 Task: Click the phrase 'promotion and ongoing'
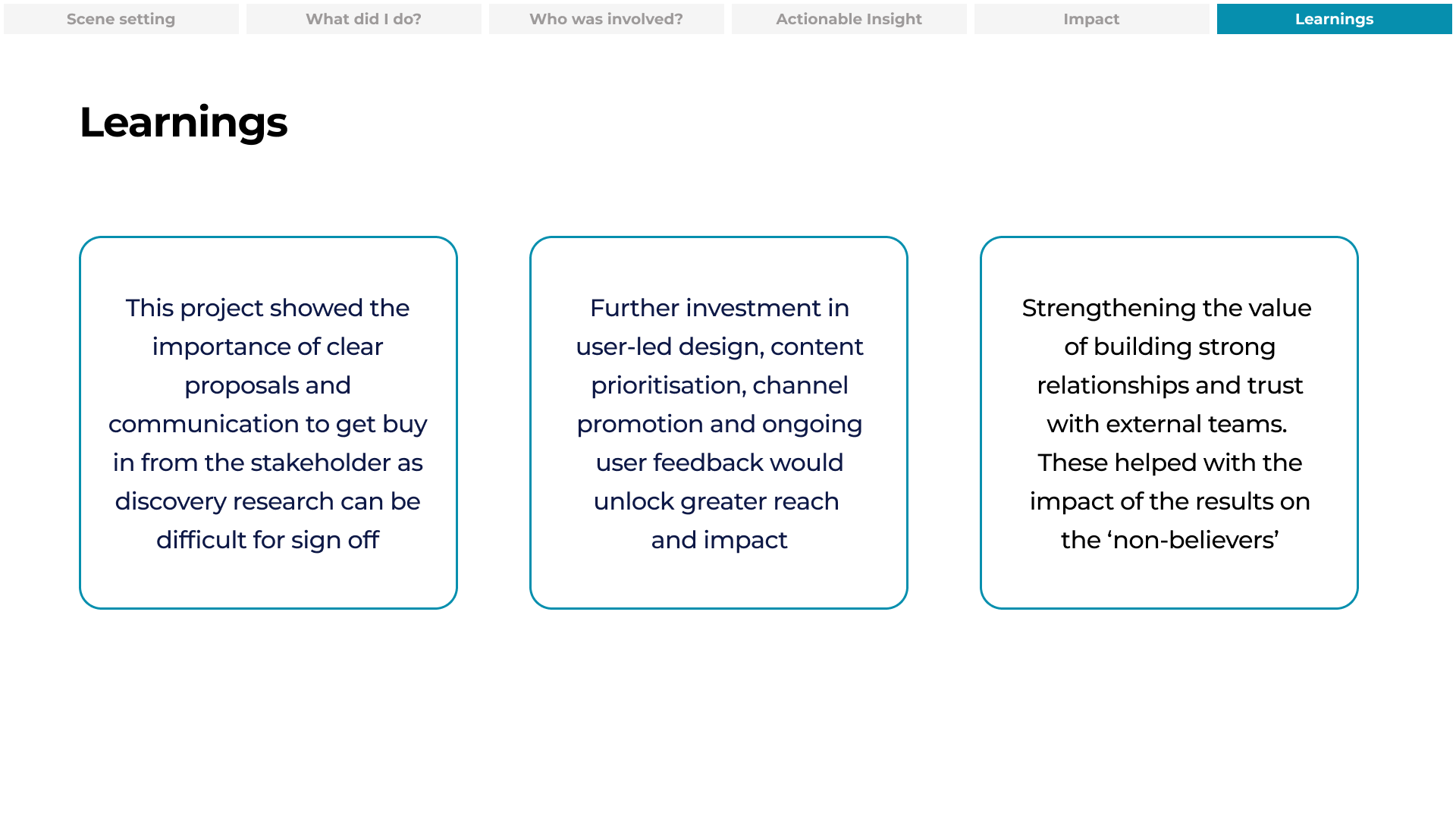click(720, 424)
